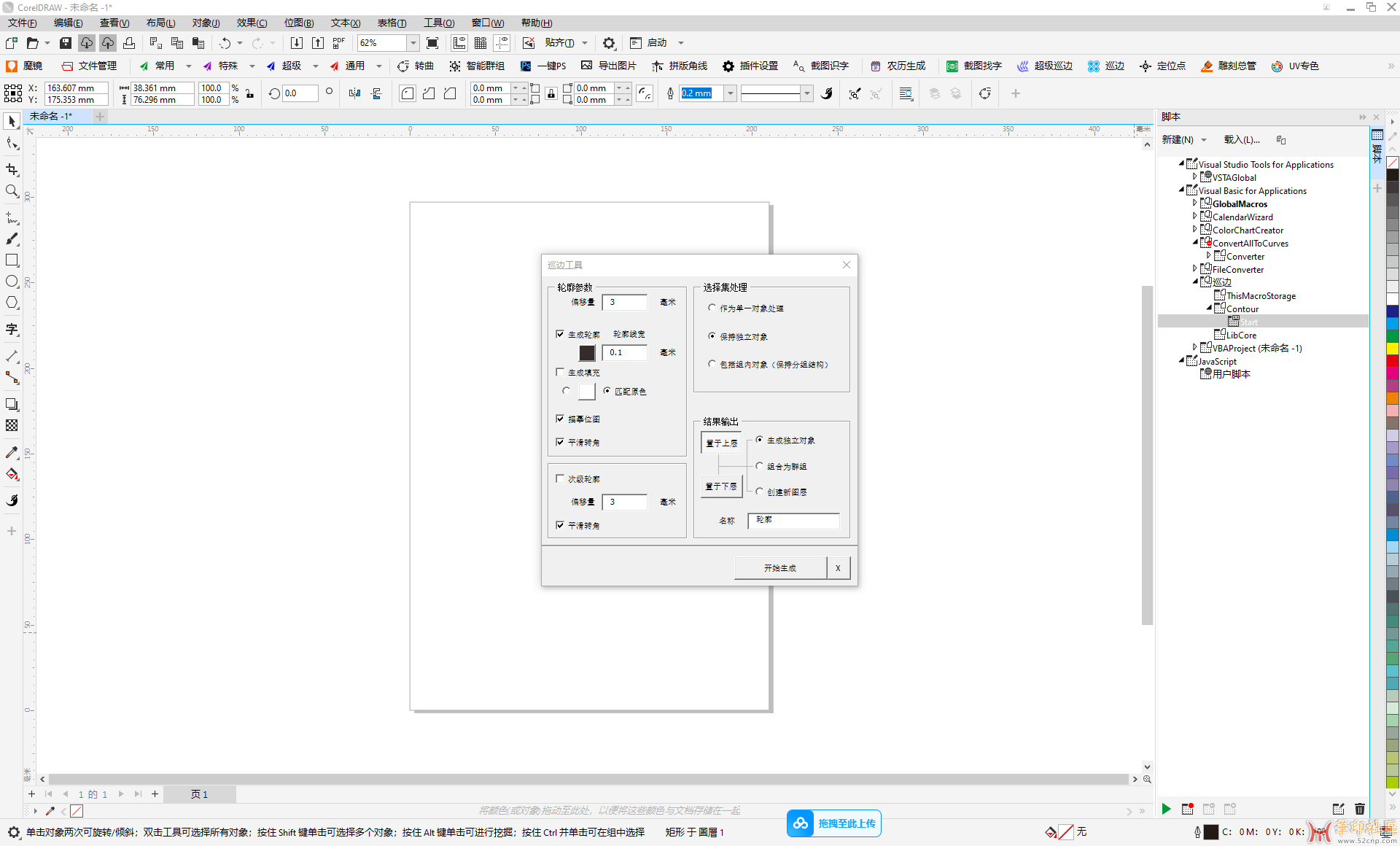The width and height of the screenshot is (1400, 846).
Task: Select 包括组内对象 radio option
Action: point(712,364)
